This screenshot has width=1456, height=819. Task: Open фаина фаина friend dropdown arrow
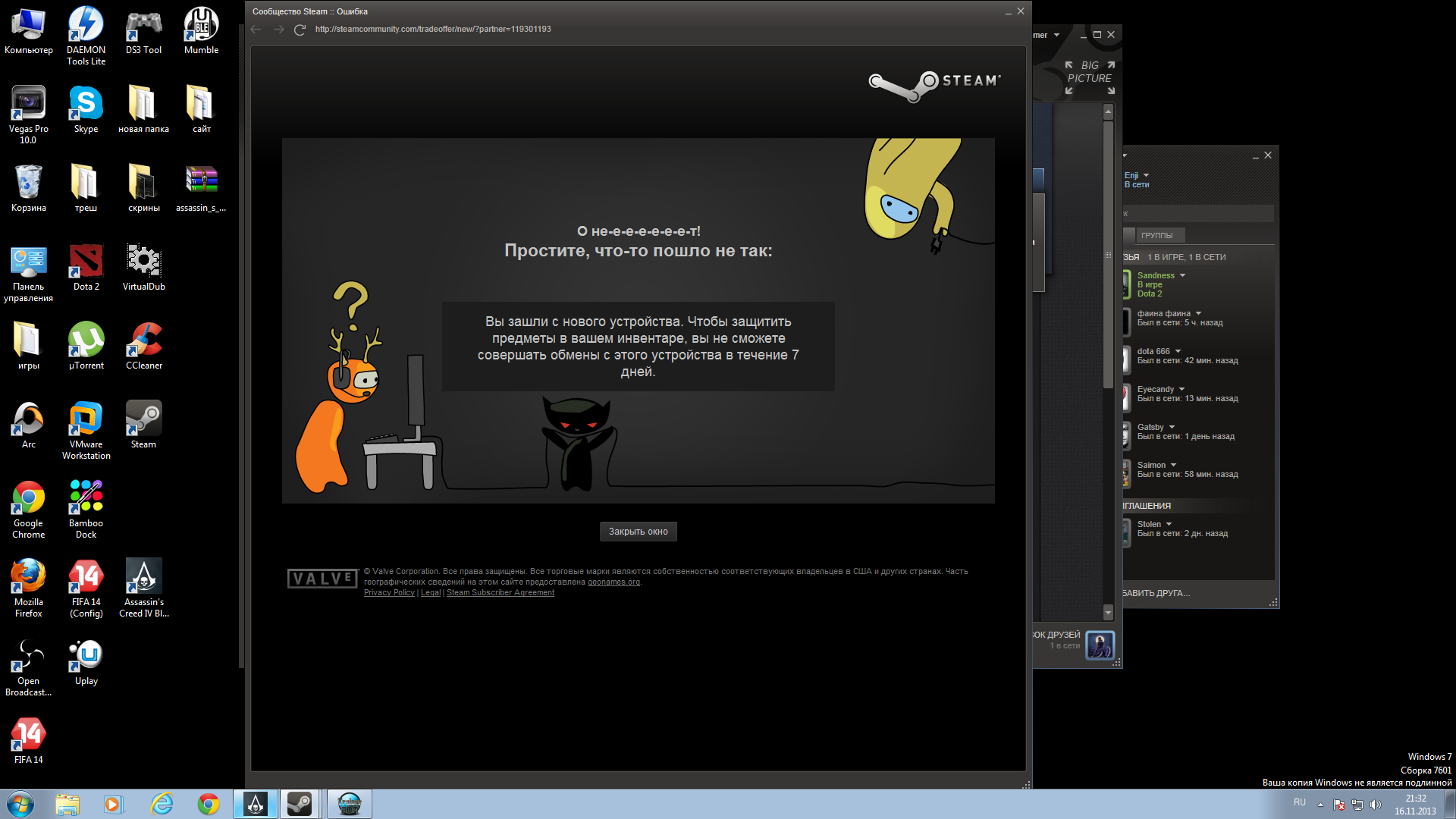coord(1198,313)
